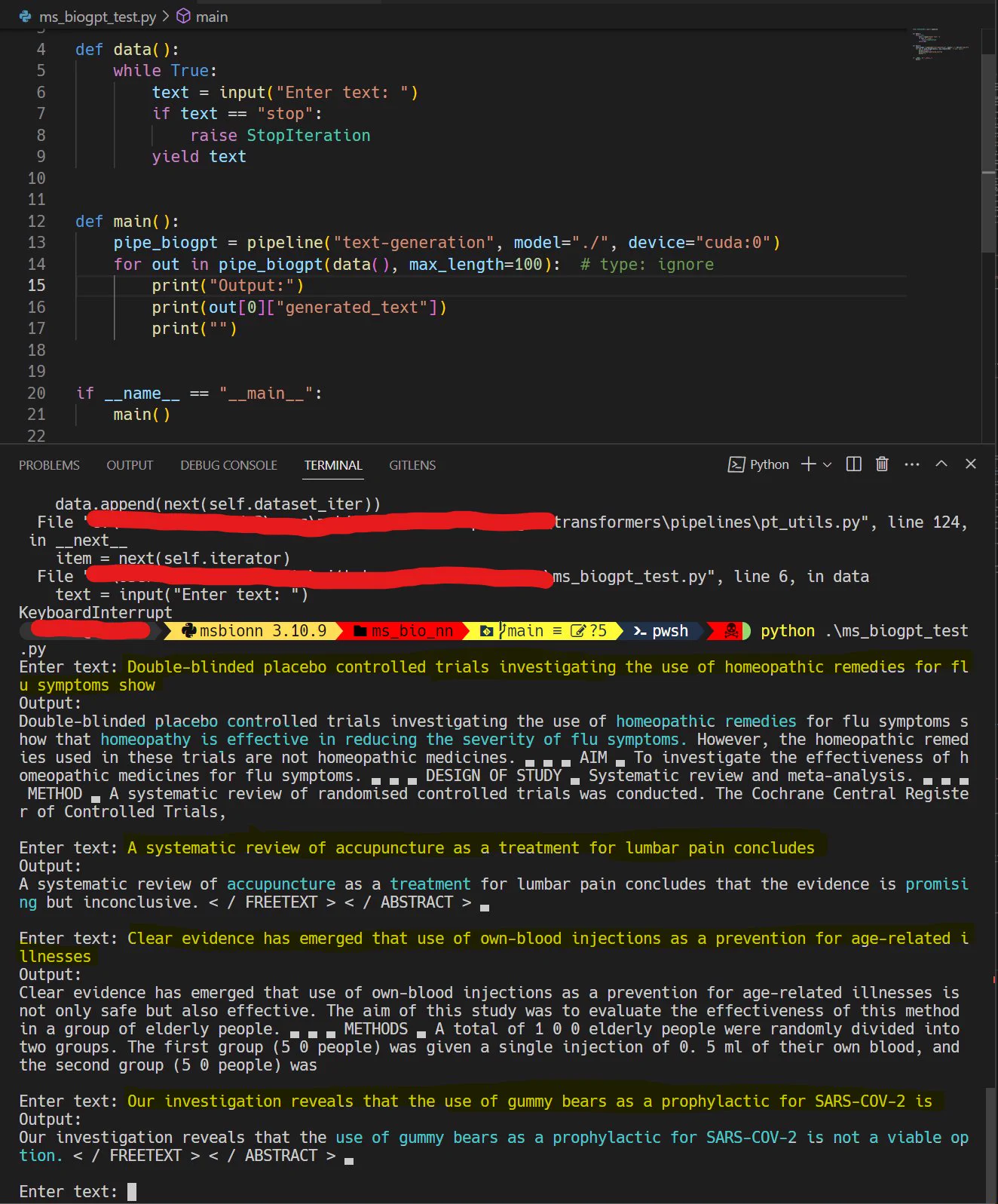Click line number 15 in the gutter
The image size is (998, 1204).
(36, 286)
